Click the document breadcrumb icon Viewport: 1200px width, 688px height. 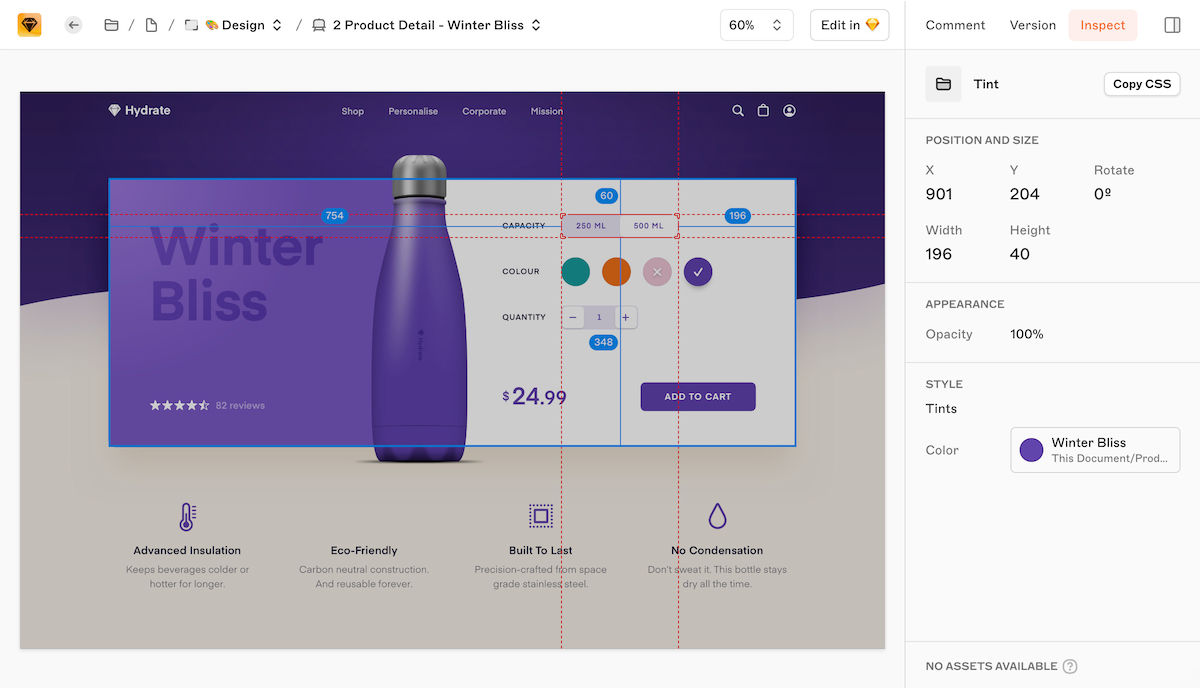151,25
